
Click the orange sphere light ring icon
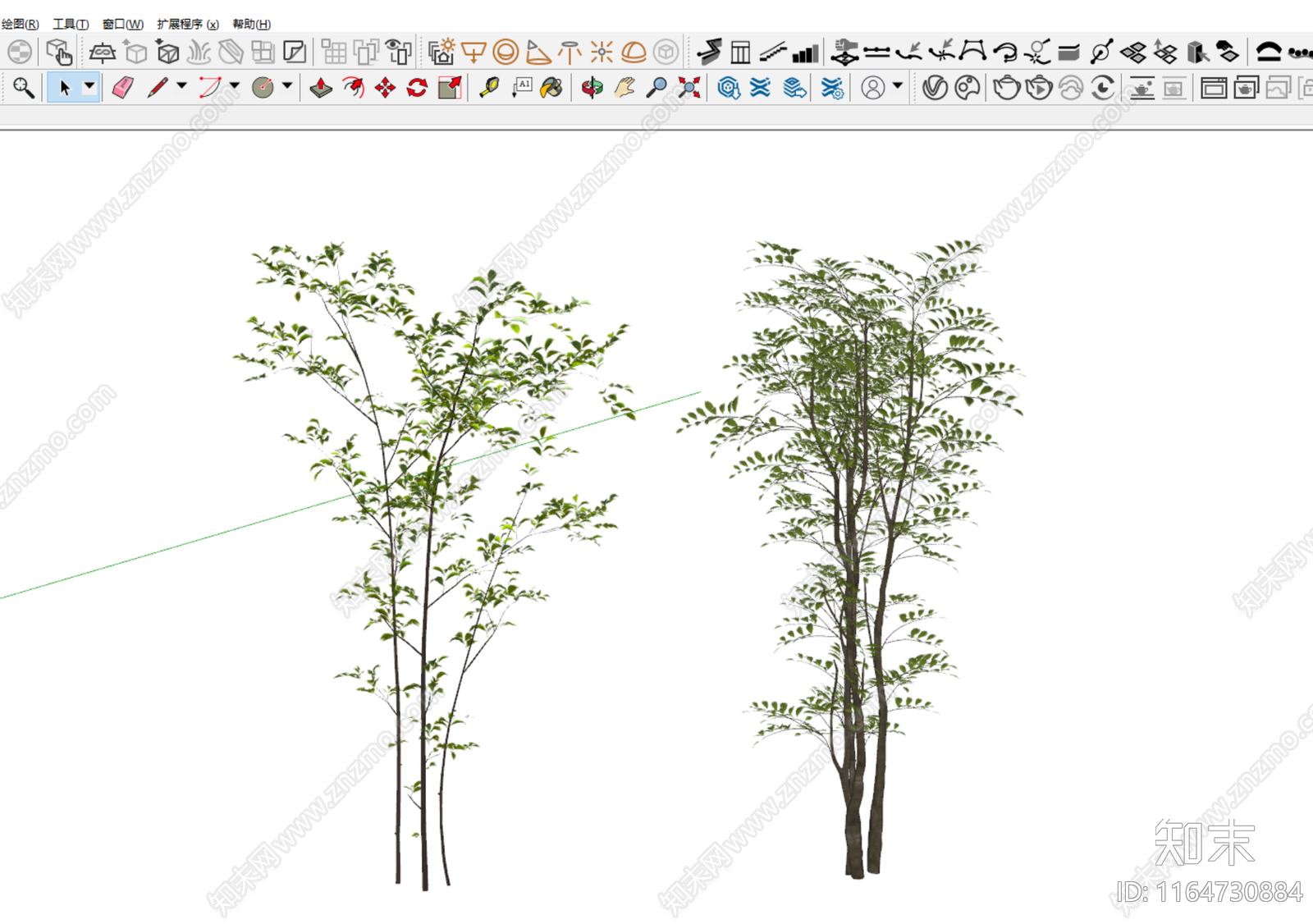(506, 53)
